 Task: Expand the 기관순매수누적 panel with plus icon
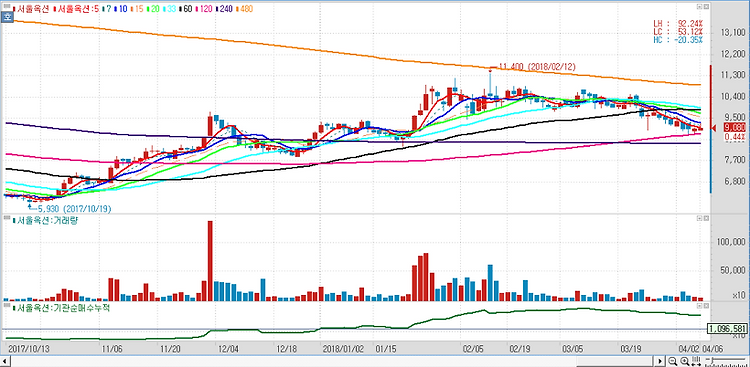point(699,305)
